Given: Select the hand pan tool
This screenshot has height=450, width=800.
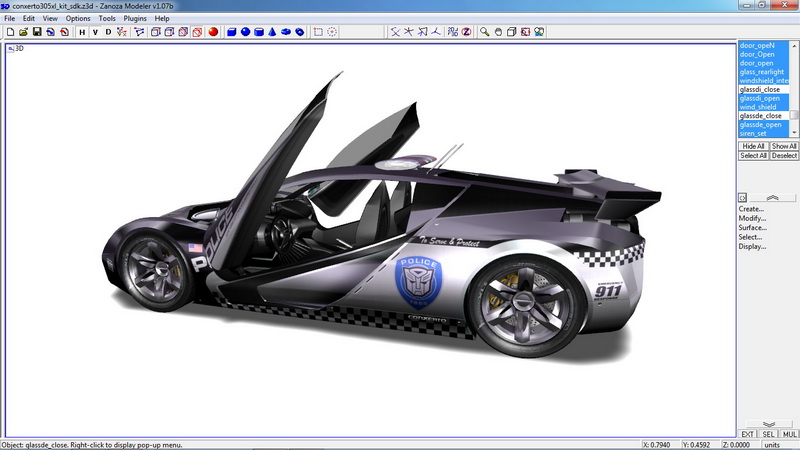Looking at the screenshot, I should (x=498, y=32).
